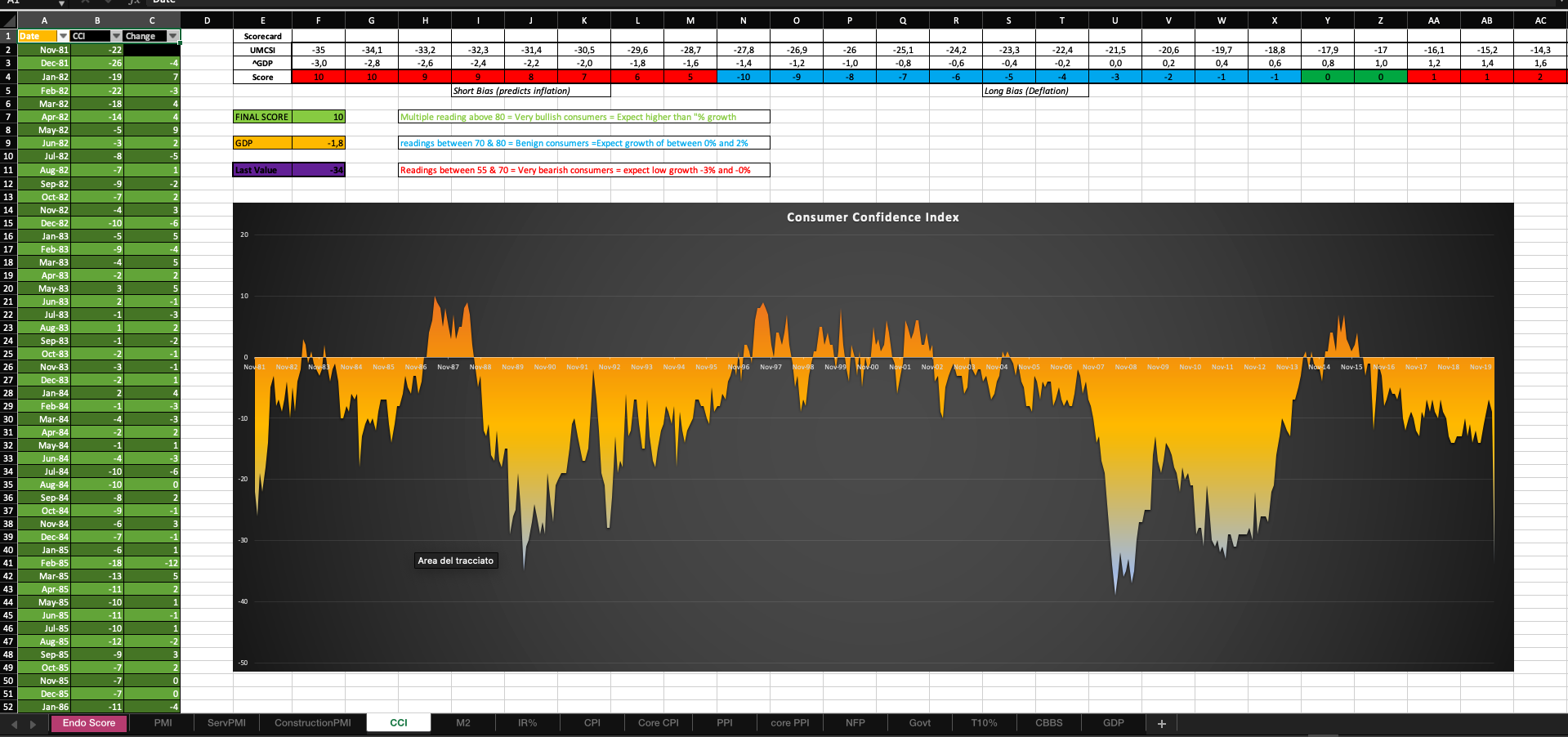The height and width of the screenshot is (737, 1568).
Task: Select row 20 header
Action: point(8,288)
